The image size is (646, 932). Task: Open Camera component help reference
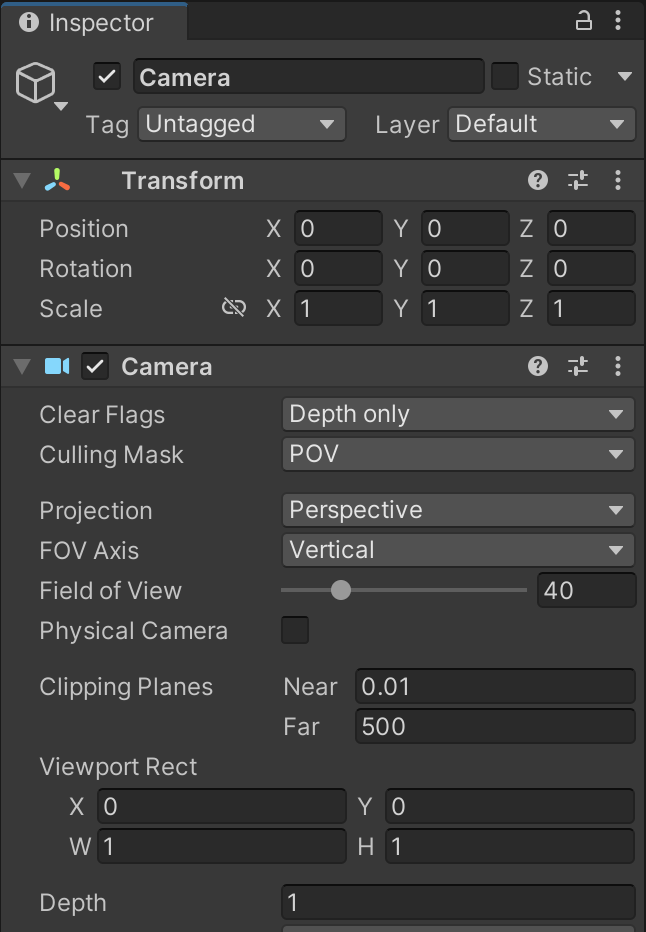coord(538,366)
